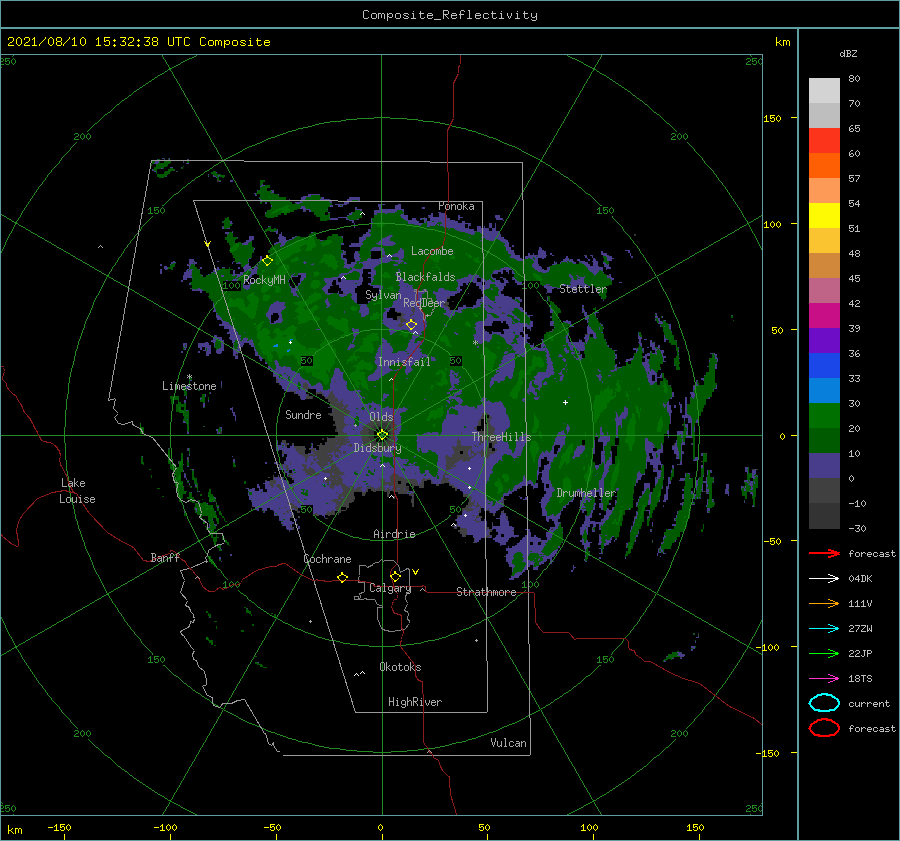Click the Sundre town label
The width and height of the screenshot is (900, 841).
point(303,414)
